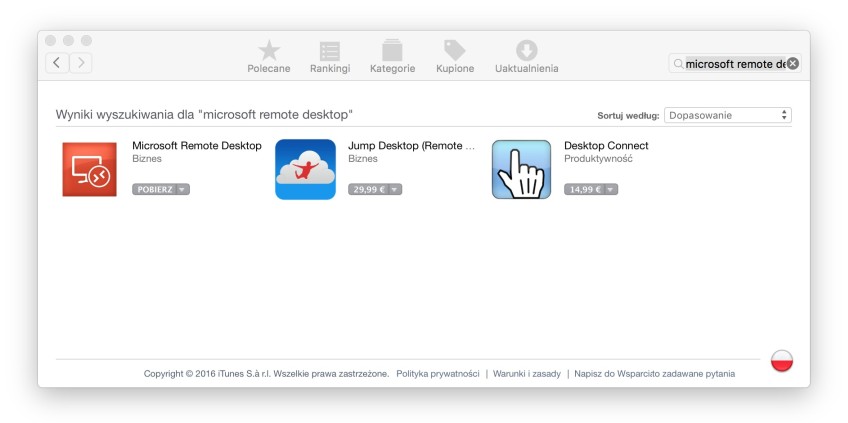Click the 14,99 € price button
The image size is (848, 423).
click(584, 189)
